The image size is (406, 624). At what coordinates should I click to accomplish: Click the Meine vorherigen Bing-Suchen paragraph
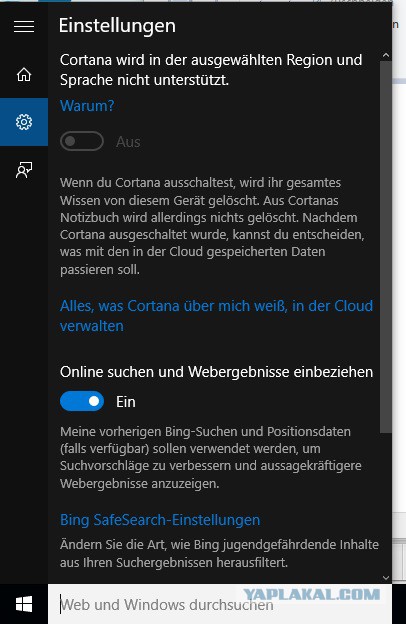211,457
